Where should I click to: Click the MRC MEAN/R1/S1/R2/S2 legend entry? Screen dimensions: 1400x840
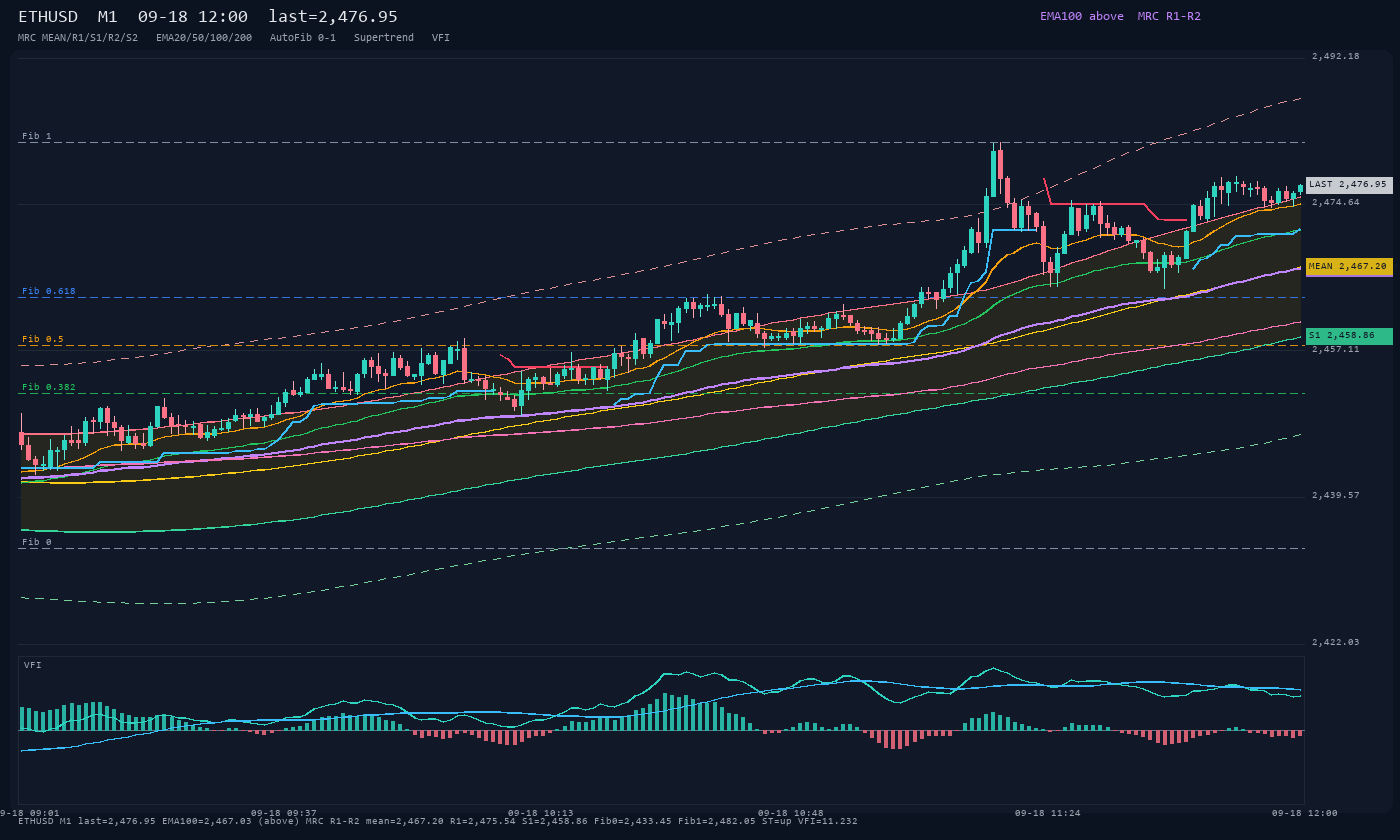click(x=78, y=37)
